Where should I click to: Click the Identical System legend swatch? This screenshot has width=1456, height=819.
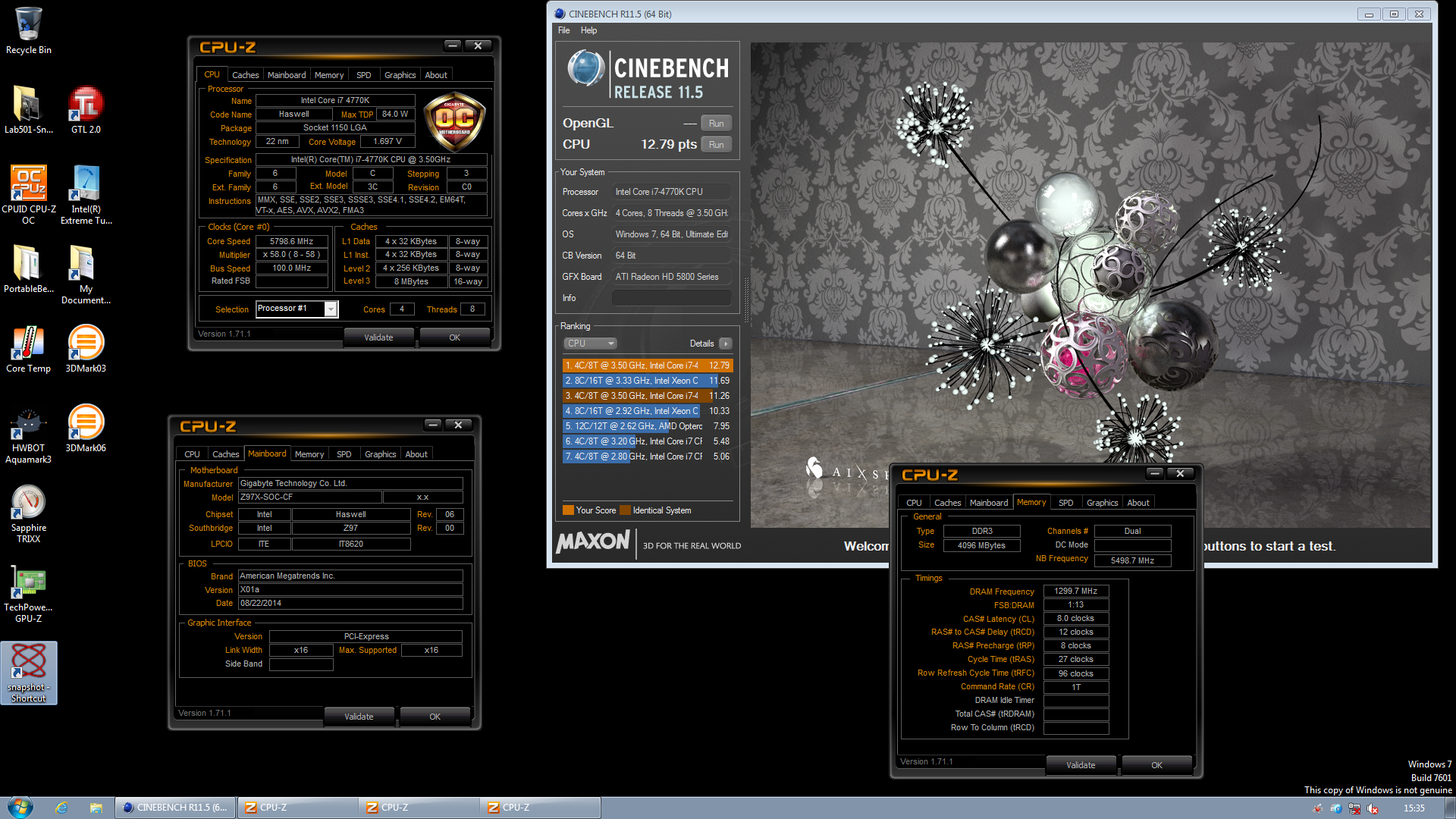[x=625, y=510]
